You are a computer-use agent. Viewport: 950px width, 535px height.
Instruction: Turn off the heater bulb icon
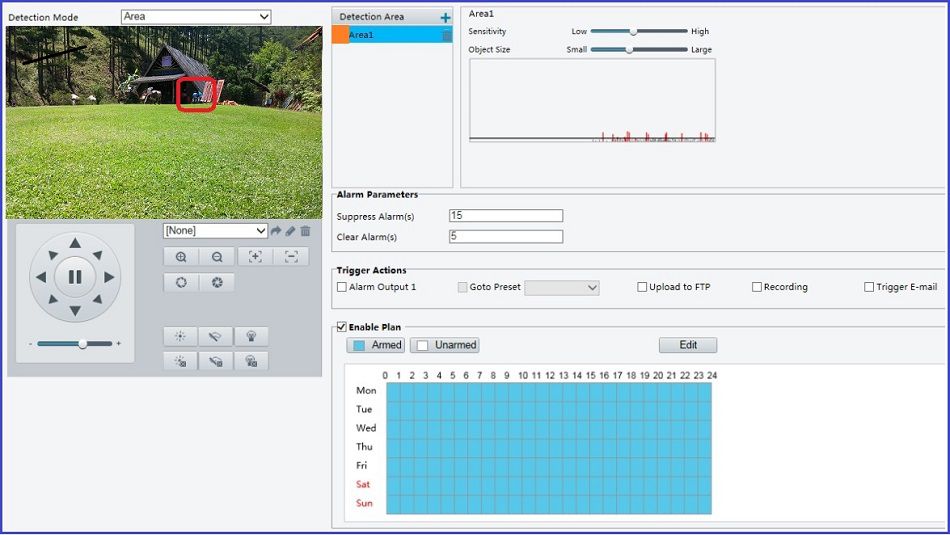pyautogui.click(x=251, y=361)
